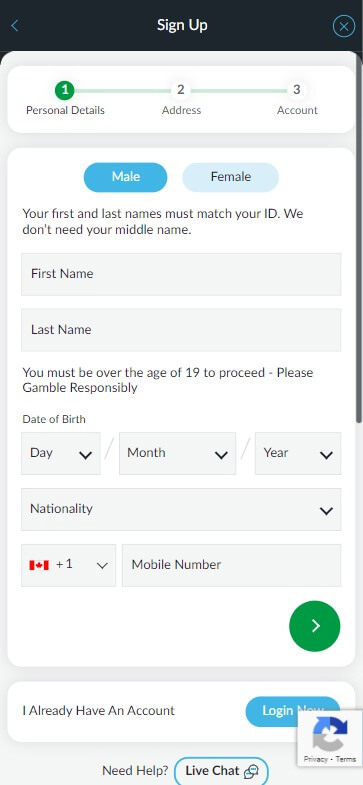Expand the Month dropdown
Screen dimensions: 363x785
tap(177, 454)
